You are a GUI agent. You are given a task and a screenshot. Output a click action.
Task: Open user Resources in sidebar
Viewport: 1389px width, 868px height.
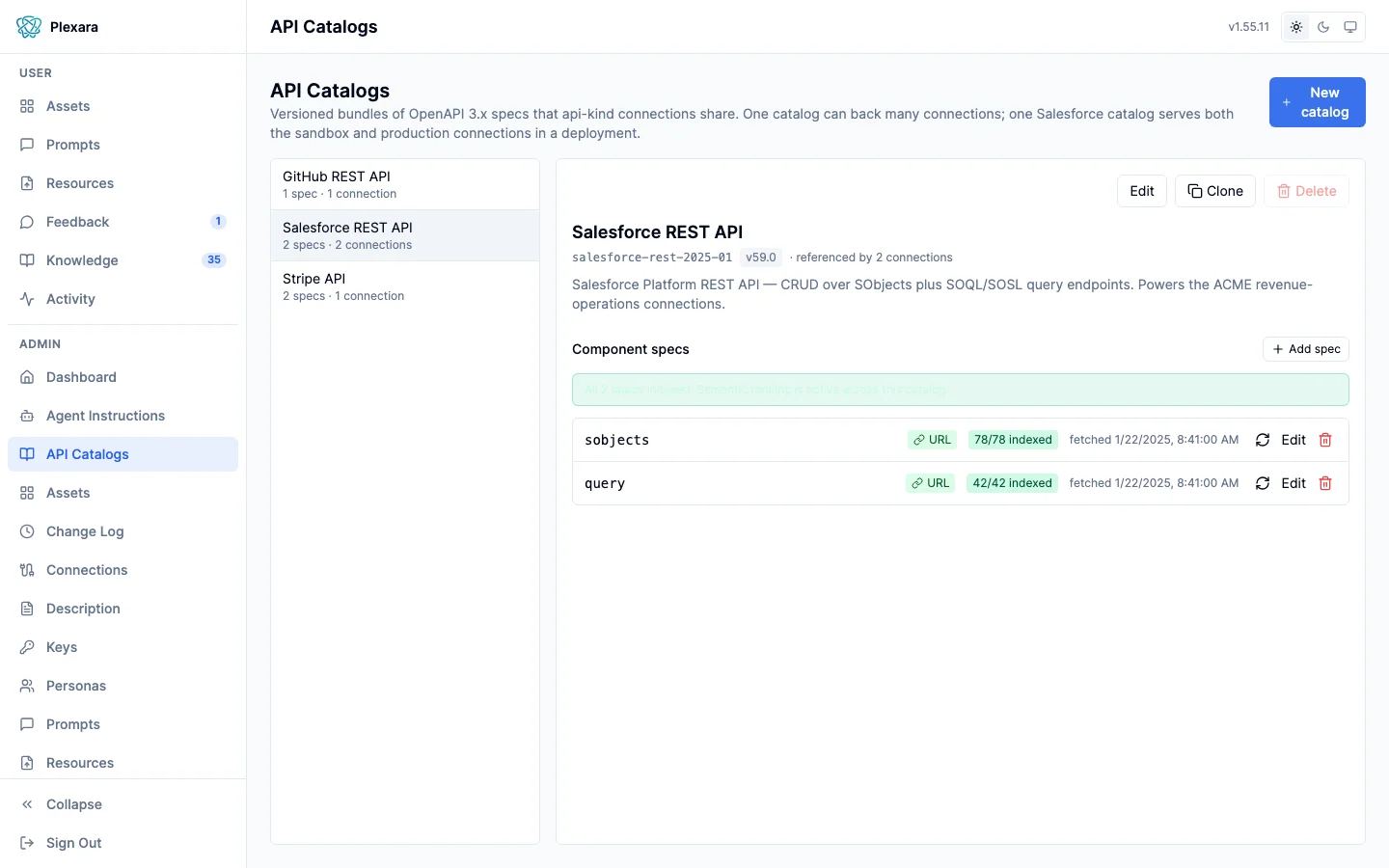pyautogui.click(x=123, y=183)
